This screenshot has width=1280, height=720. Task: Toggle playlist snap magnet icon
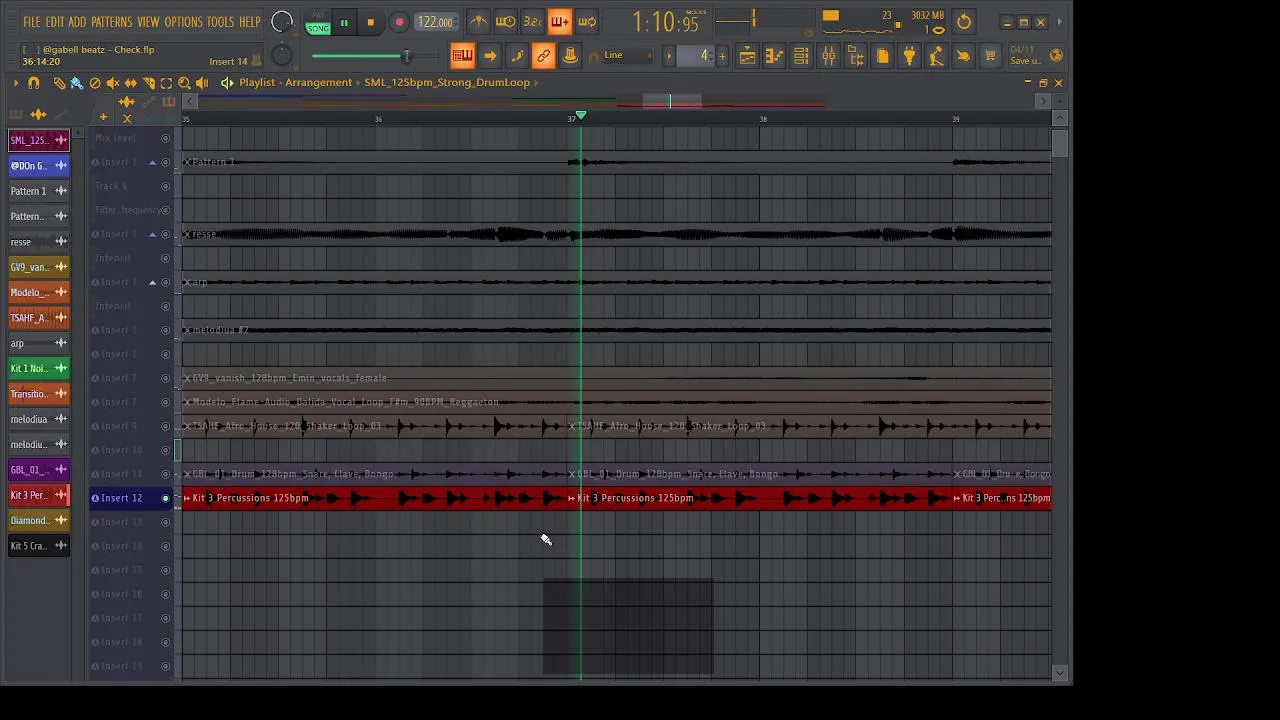tap(33, 83)
